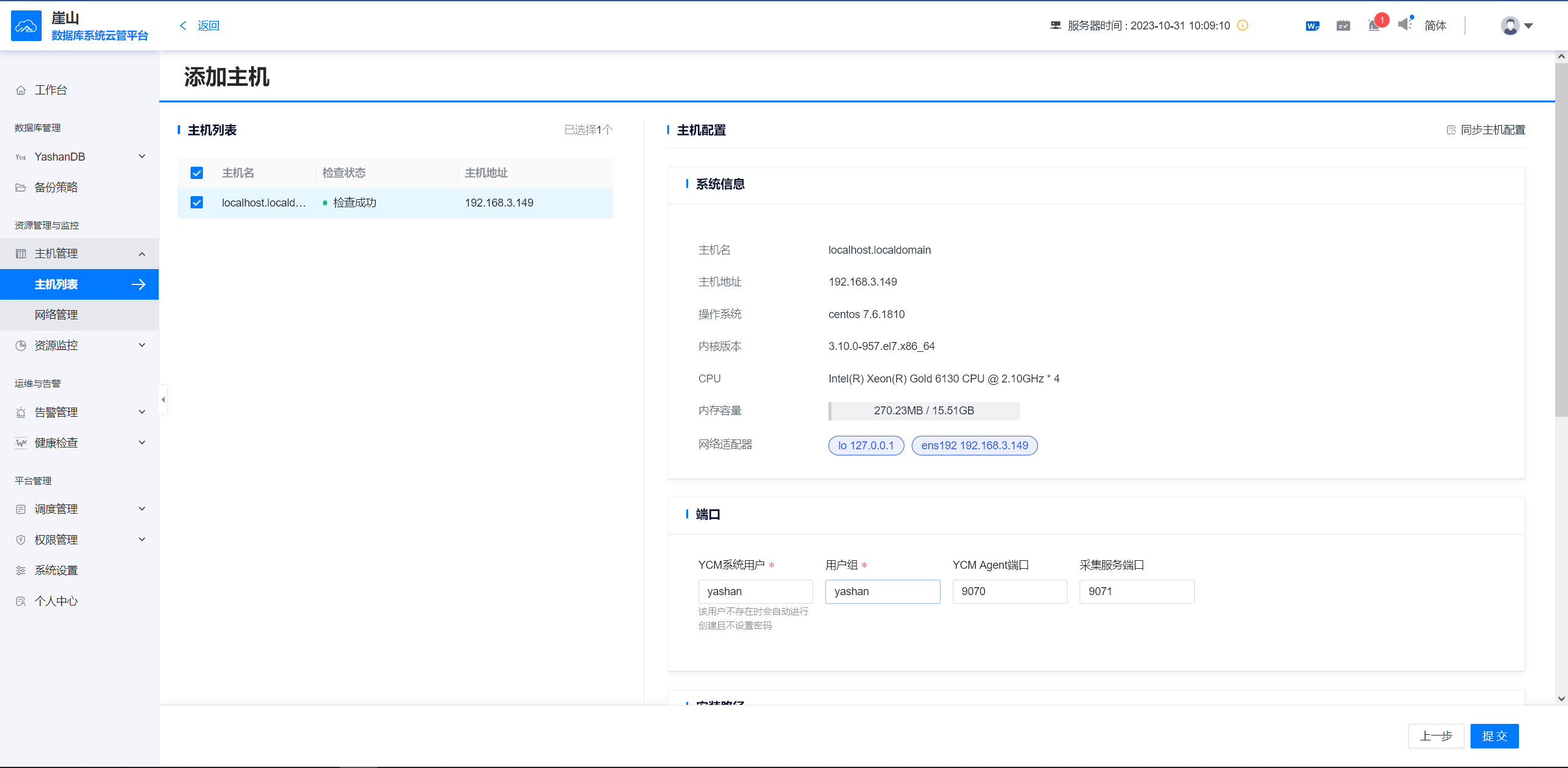The height and width of the screenshot is (768, 1568).
Task: Click the 提交 submit button
Action: coord(1494,736)
